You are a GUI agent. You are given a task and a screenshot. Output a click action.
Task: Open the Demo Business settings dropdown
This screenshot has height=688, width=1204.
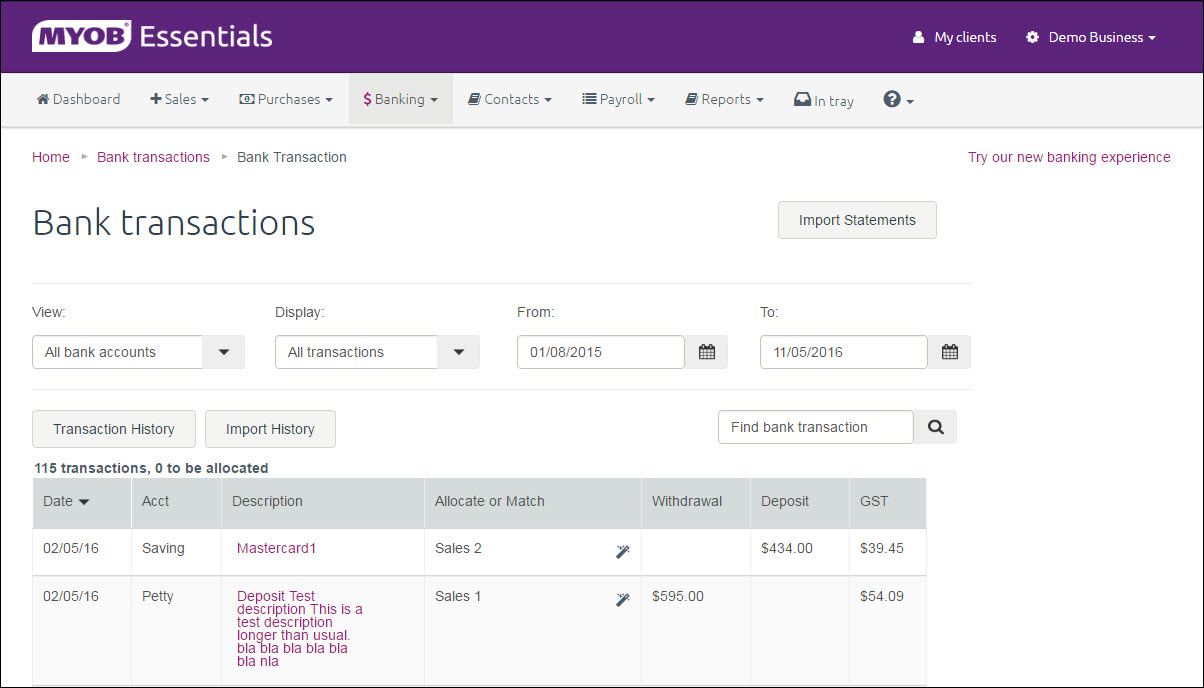pos(1091,37)
